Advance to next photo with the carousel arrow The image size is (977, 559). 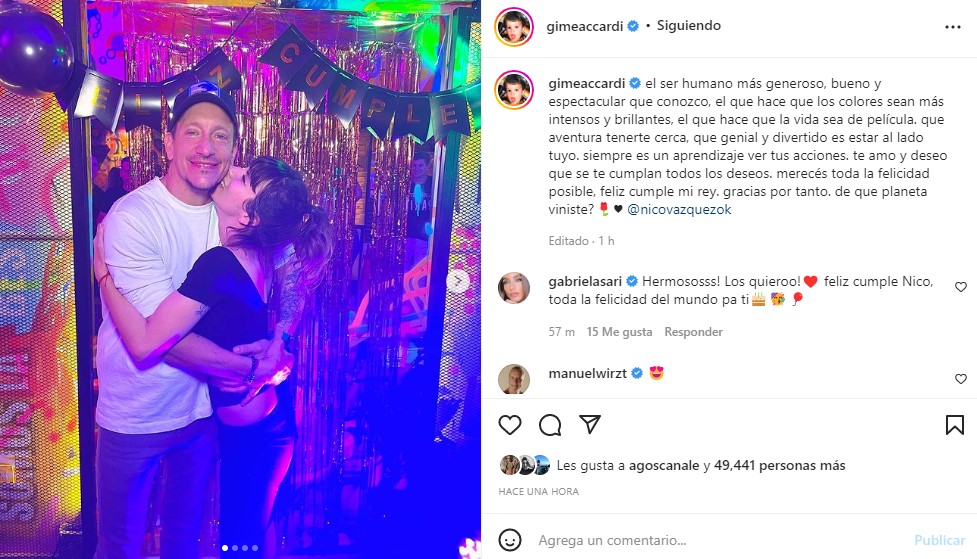pos(458,281)
